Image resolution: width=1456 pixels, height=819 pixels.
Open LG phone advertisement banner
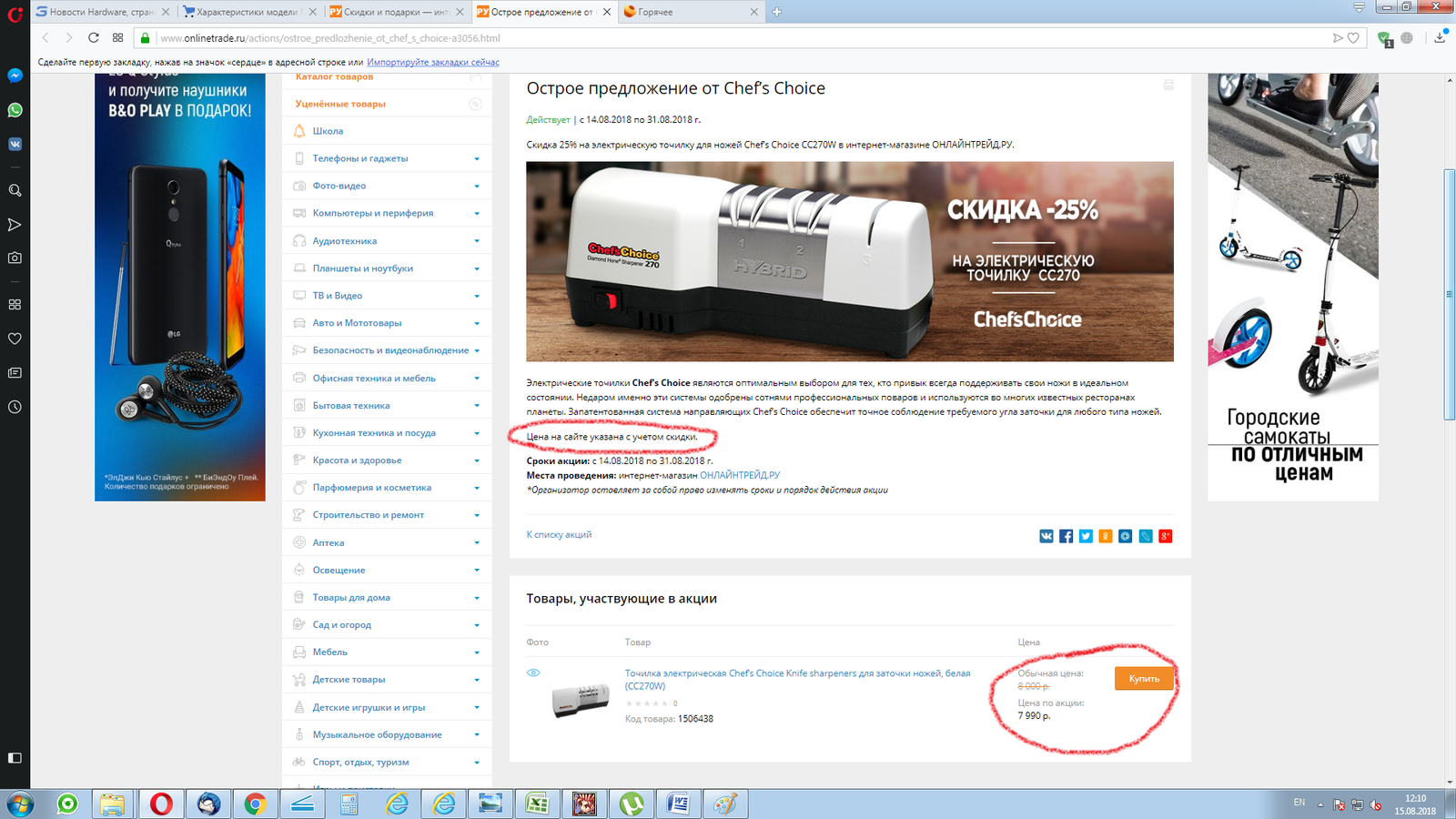(180, 287)
